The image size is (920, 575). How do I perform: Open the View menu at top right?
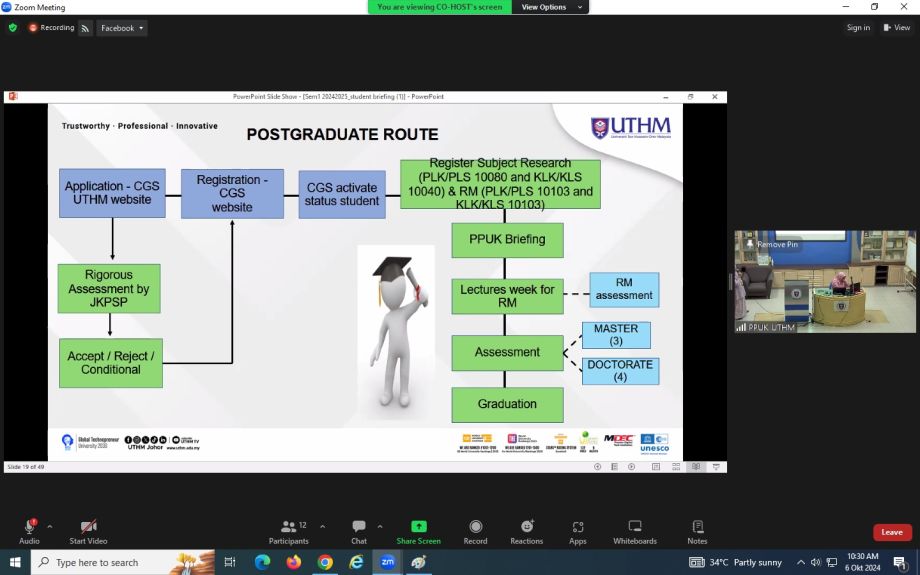point(897,28)
